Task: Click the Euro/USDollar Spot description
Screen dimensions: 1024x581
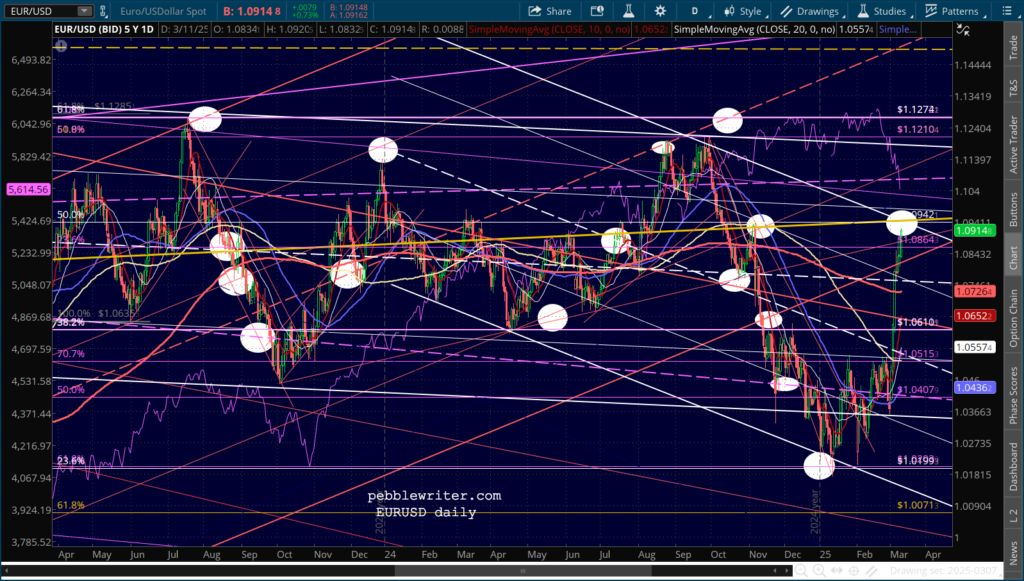Action: 163,11
